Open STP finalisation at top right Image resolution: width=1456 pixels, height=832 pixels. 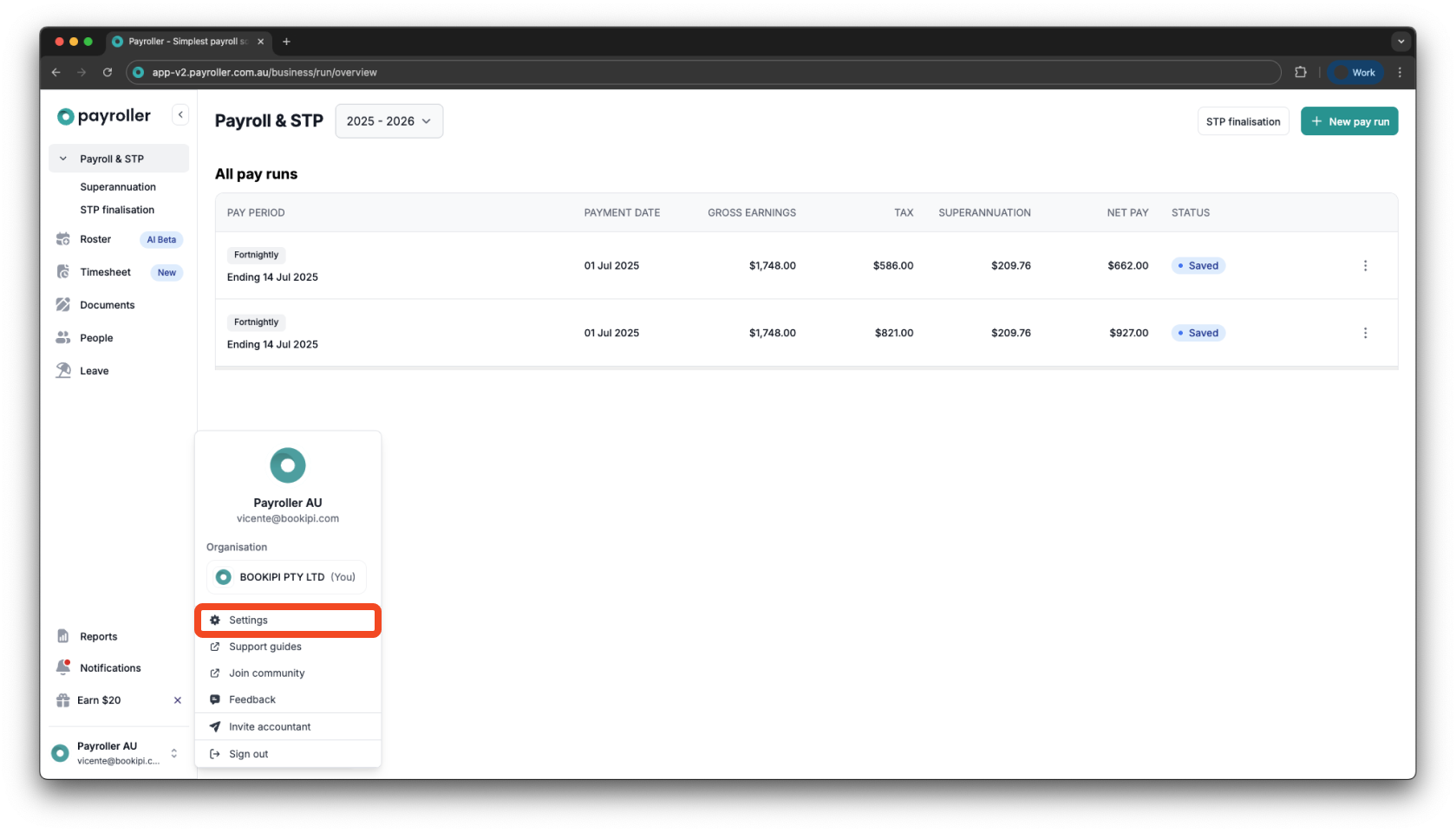[x=1243, y=120]
